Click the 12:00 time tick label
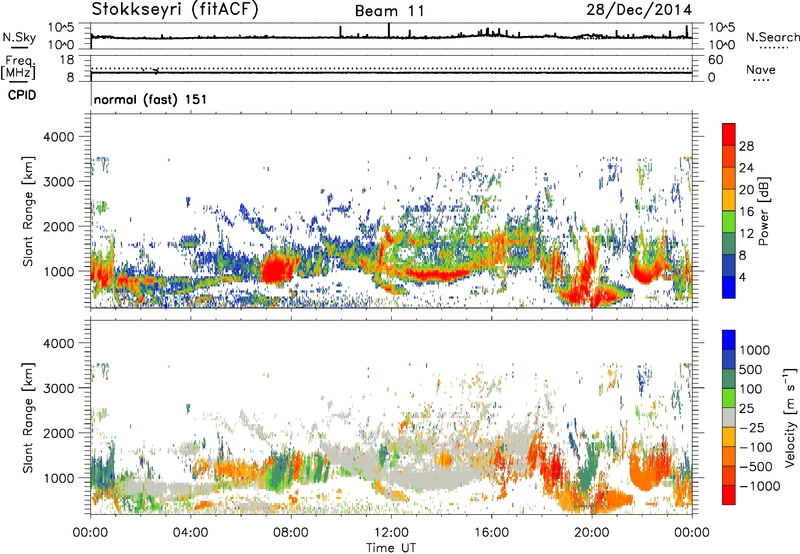Viewport: 800px width, 554px height. (391, 533)
